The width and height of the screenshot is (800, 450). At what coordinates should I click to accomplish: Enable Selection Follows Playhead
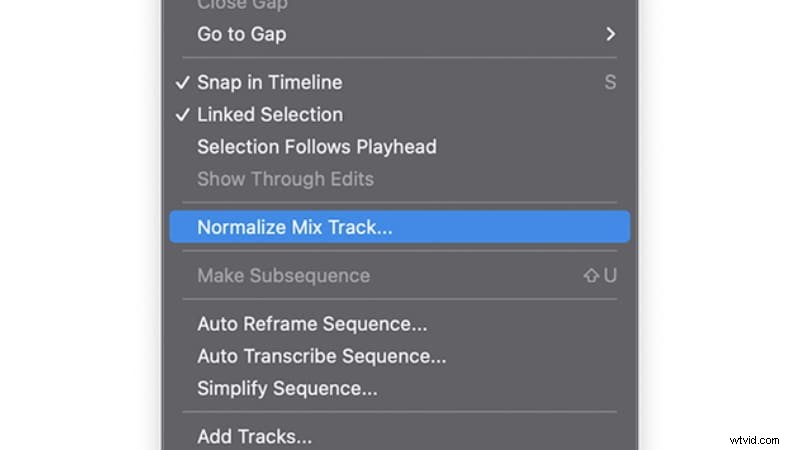click(x=316, y=147)
